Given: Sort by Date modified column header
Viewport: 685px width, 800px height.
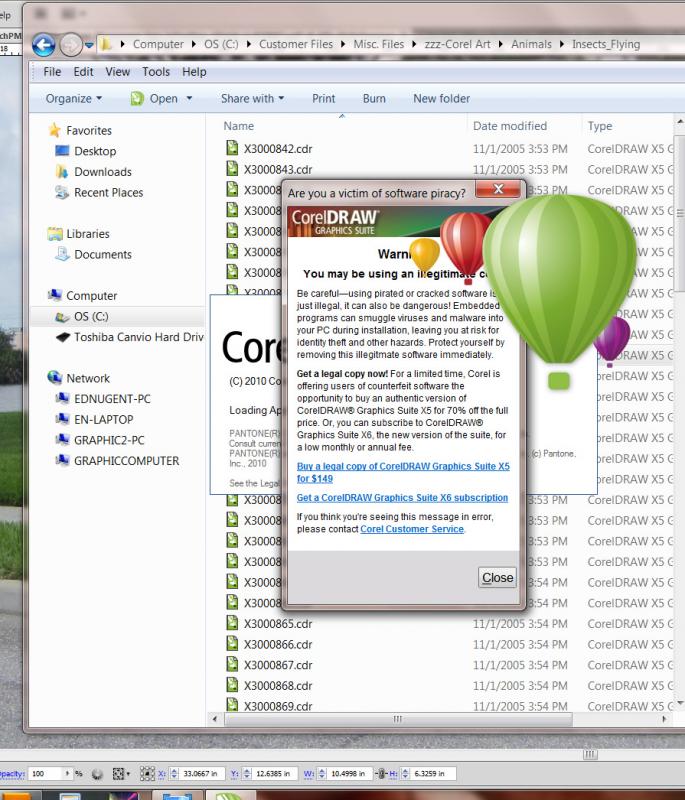Looking at the screenshot, I should point(510,126).
